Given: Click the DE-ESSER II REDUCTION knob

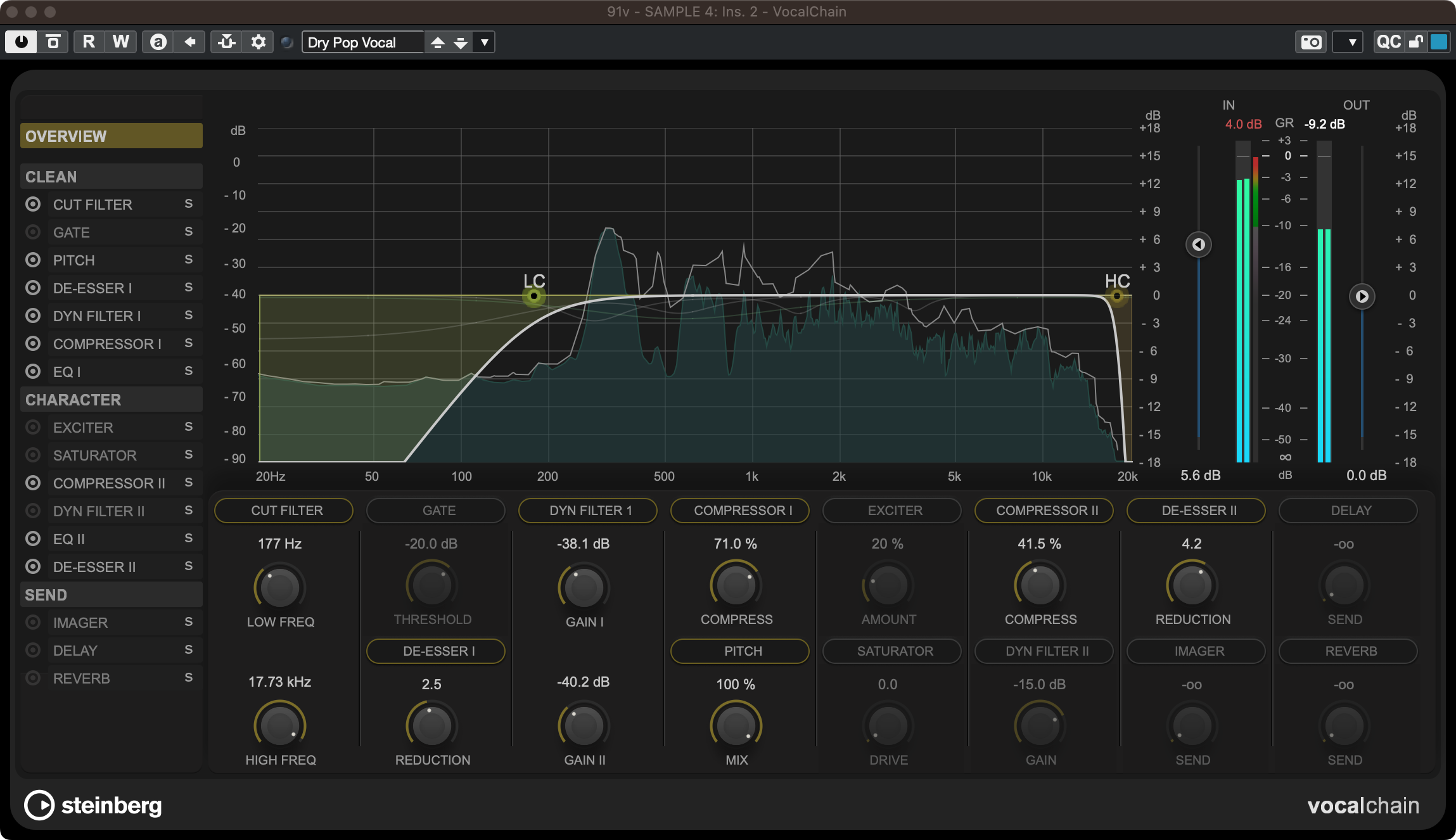Looking at the screenshot, I should (x=1192, y=585).
